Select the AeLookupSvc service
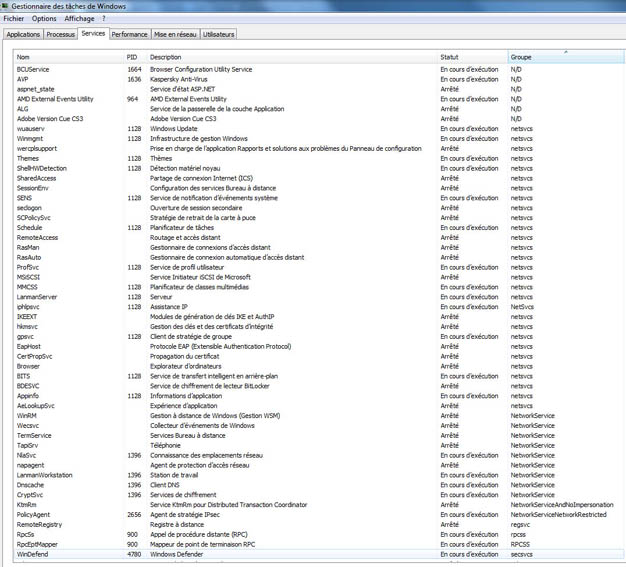Viewport: 626px width, 567px height. [319, 406]
